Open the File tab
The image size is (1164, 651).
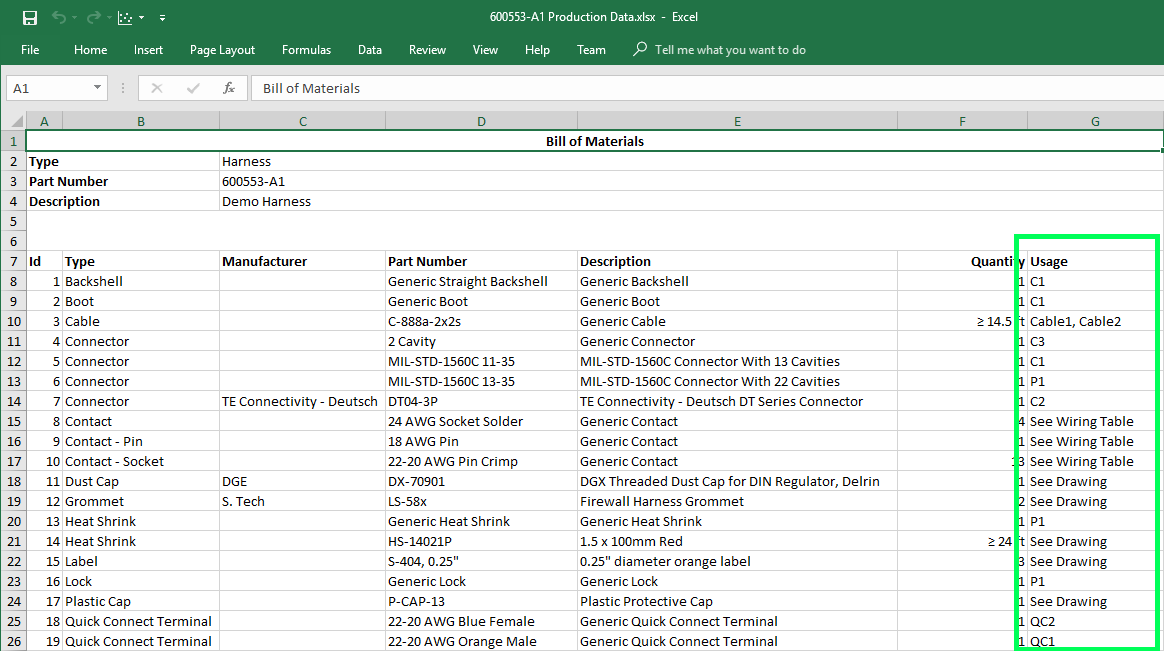(30, 50)
